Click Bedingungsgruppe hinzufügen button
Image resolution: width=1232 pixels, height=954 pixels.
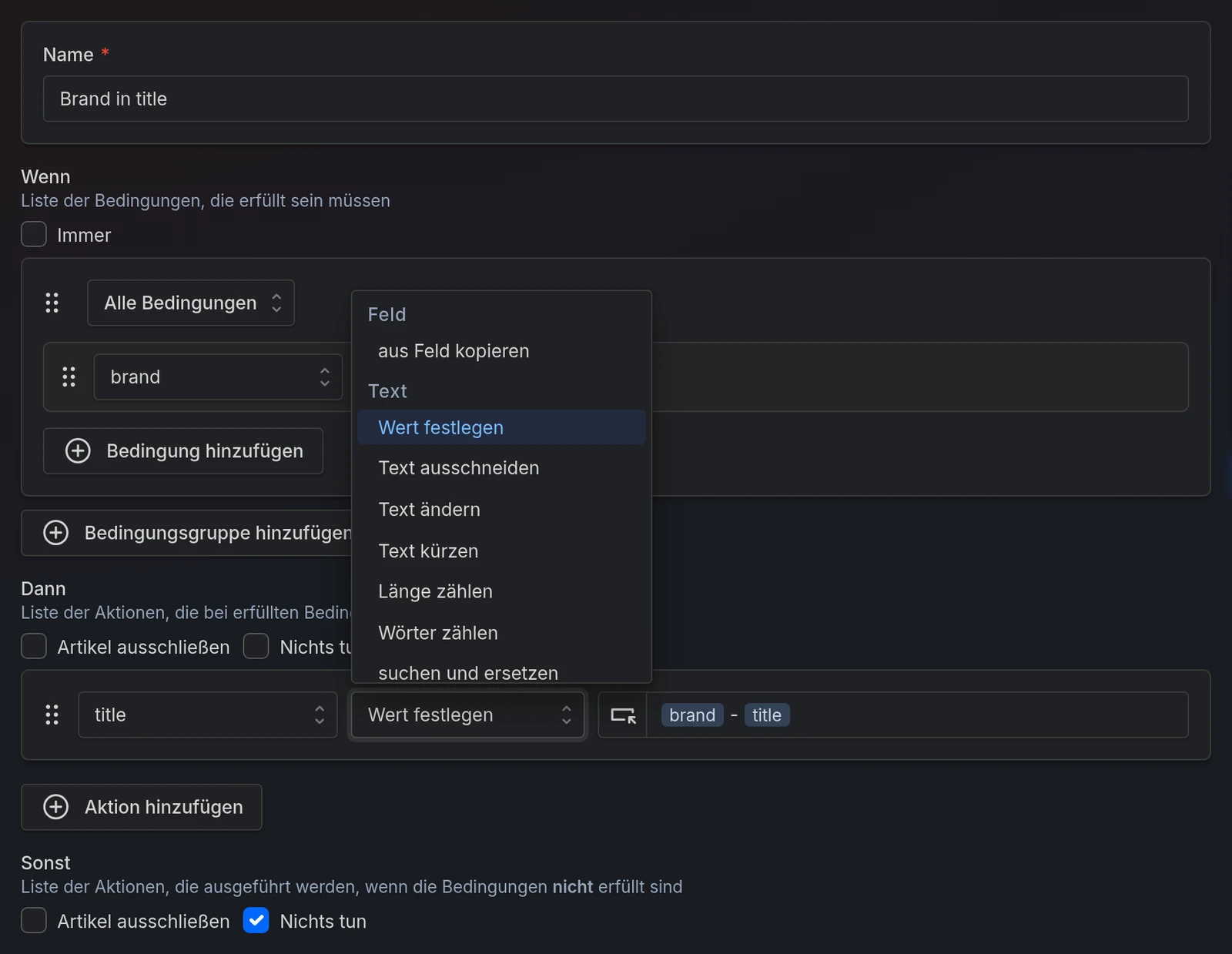pyautogui.click(x=187, y=533)
